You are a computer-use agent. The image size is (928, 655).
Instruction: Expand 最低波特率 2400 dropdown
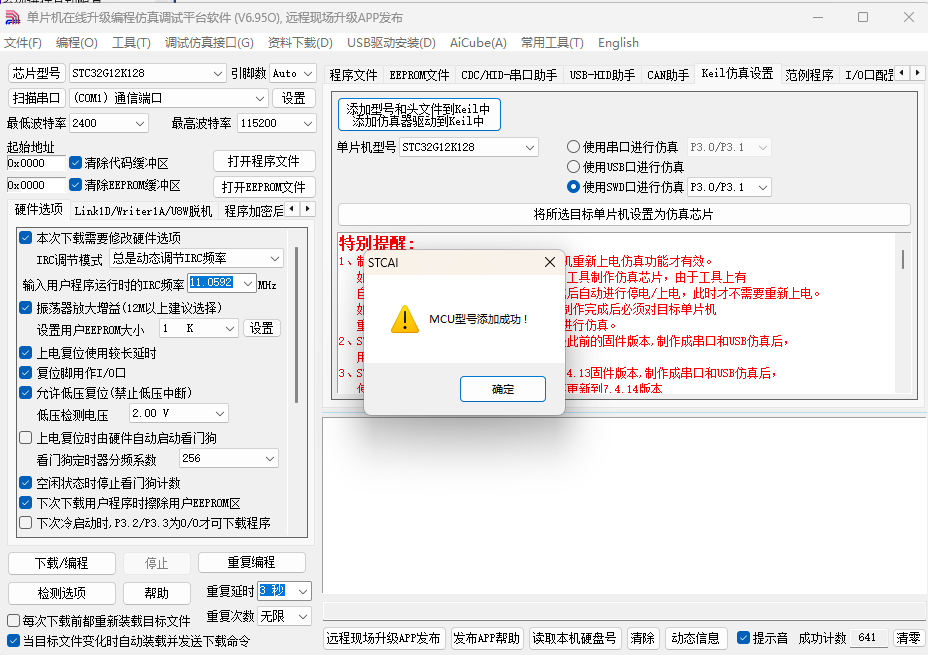(140, 123)
